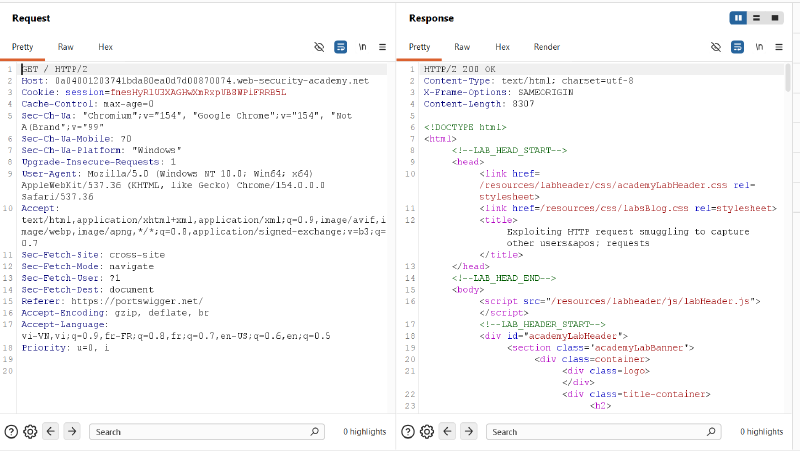Toggle show non-printable \n in Response
The height and width of the screenshot is (451, 800).
tap(759, 47)
